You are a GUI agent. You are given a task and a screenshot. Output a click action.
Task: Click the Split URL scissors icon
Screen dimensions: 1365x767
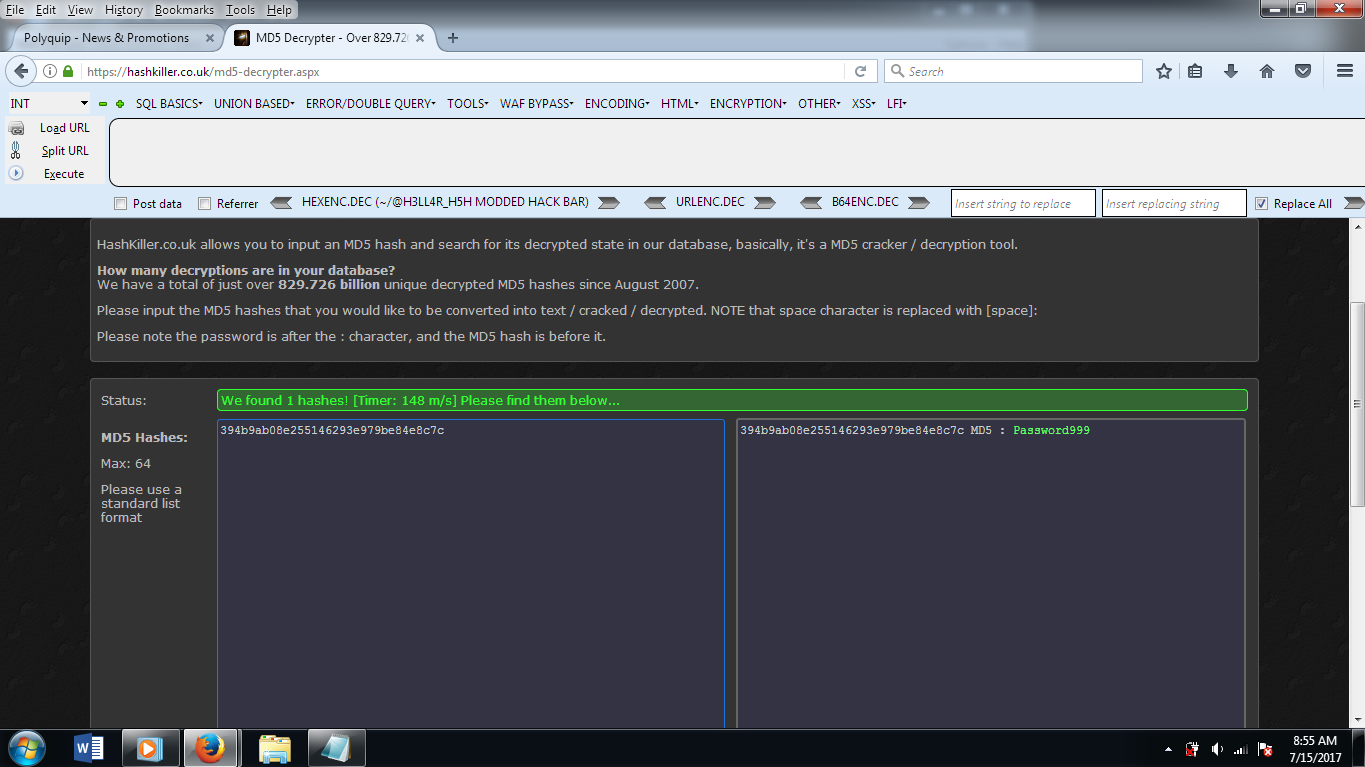[x=16, y=150]
